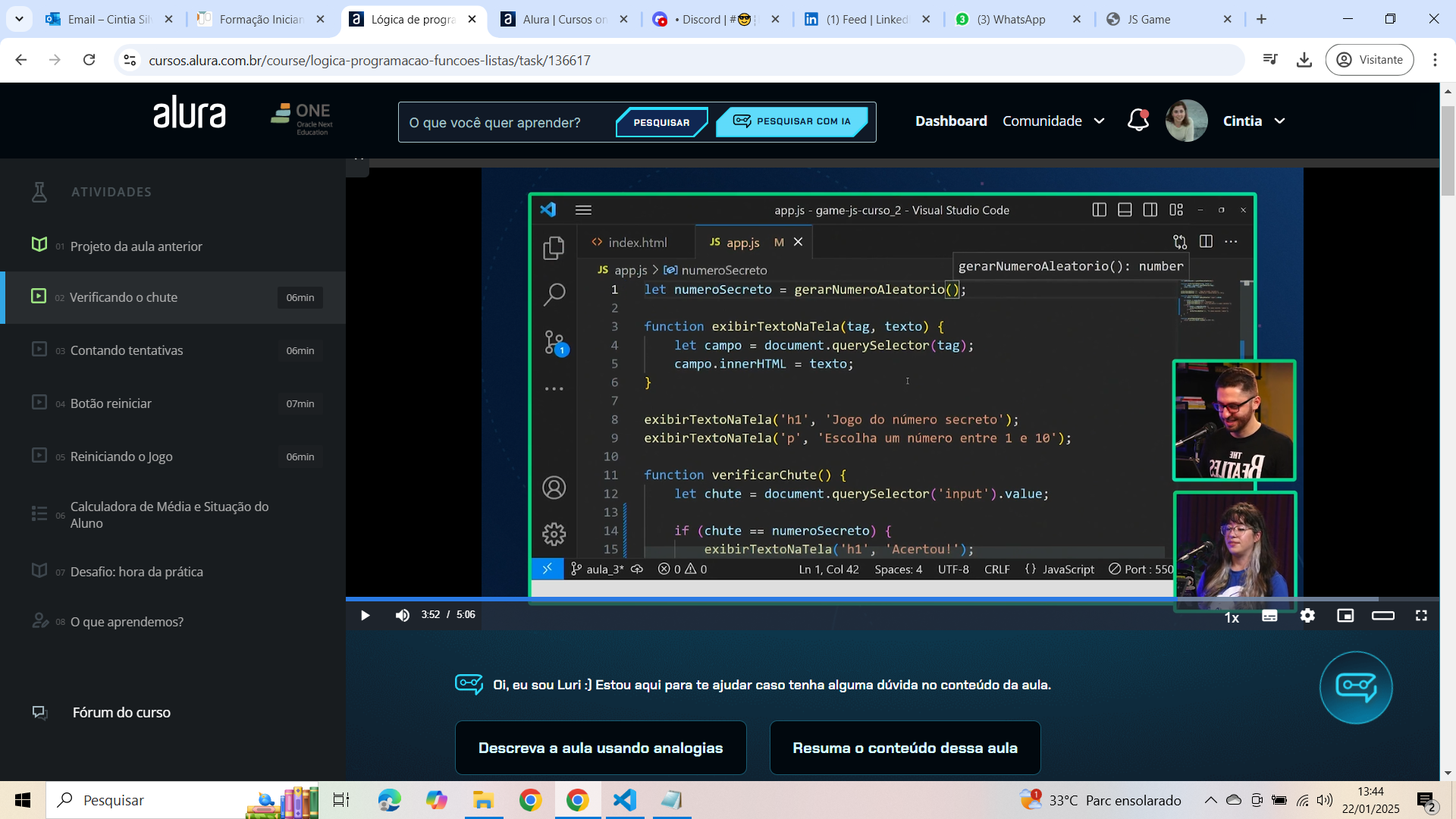Click 'PESQUISAR COM IA' button
Screen dimensions: 1456x819
792,121
